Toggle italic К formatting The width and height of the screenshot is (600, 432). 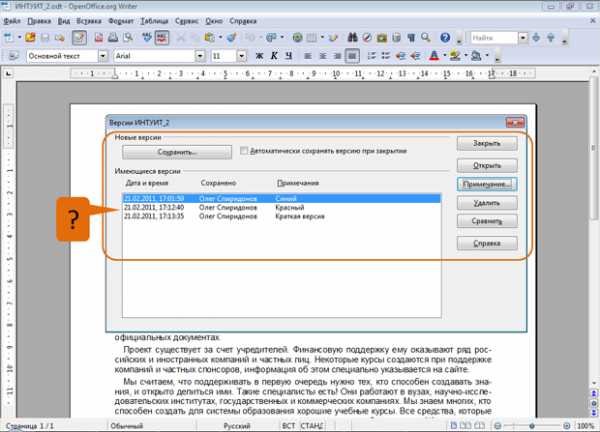[274, 56]
